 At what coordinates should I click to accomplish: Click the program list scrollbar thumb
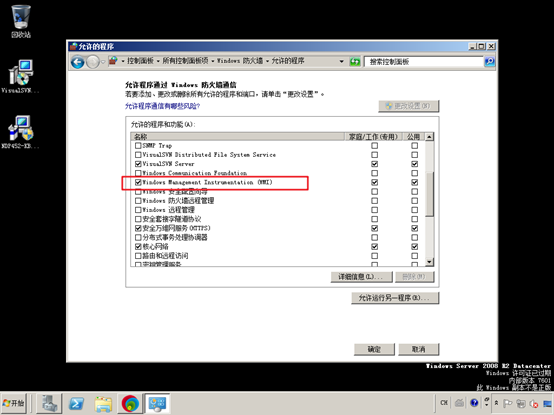[429, 194]
